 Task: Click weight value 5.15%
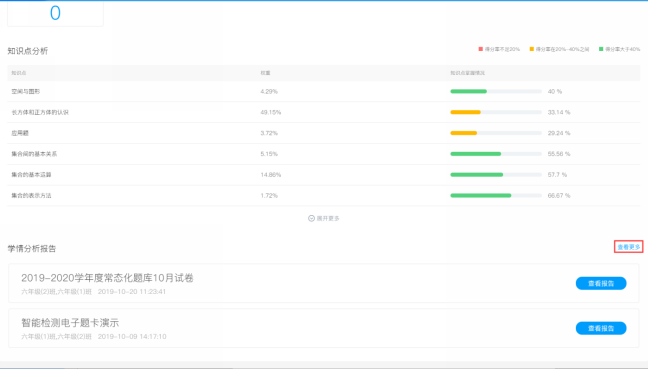269,154
